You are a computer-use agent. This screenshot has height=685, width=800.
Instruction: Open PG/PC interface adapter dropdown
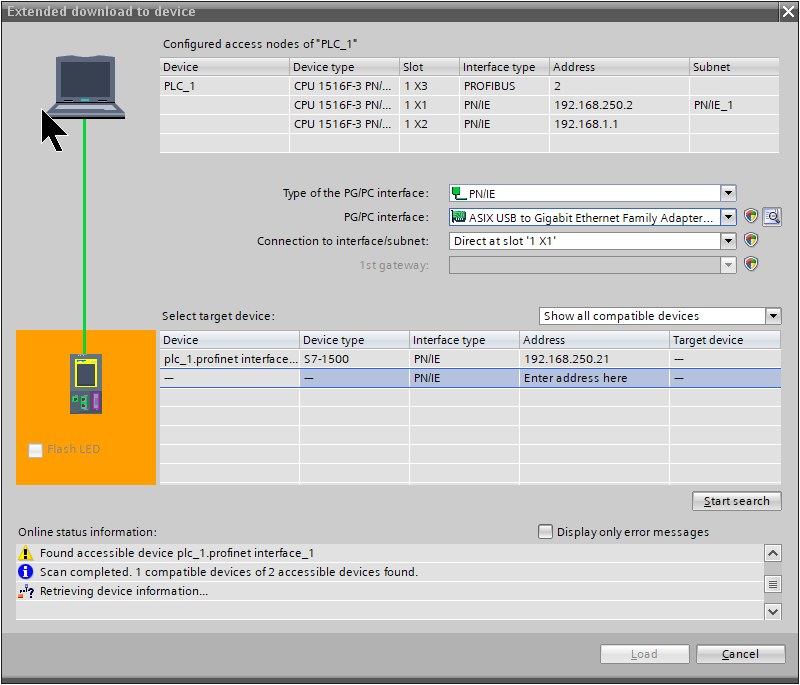pos(728,217)
